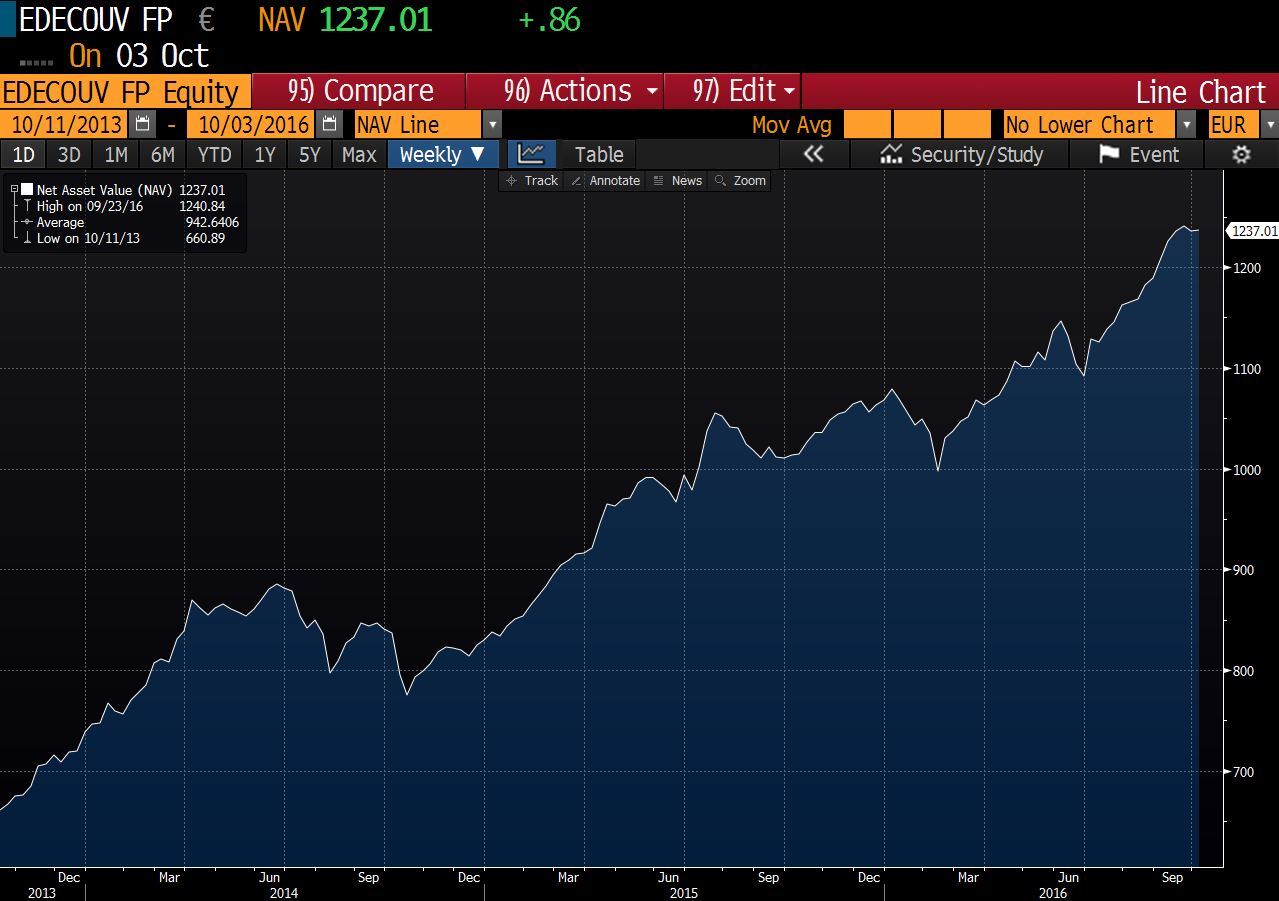Select the 3D range tab
Screen dimensions: 1279x901
pyautogui.click(x=69, y=154)
